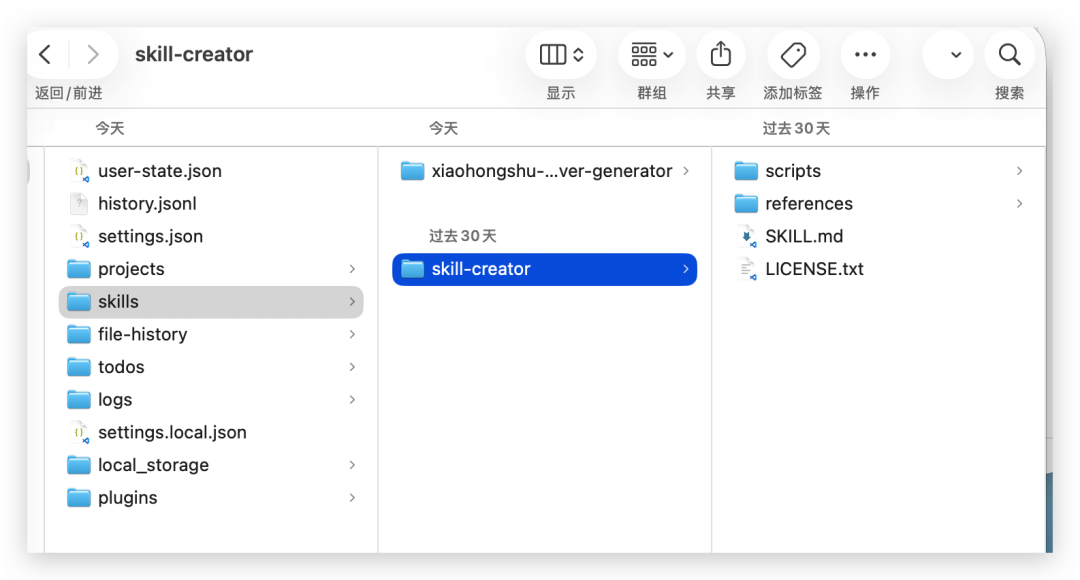Screen dimensions: 1080x580
Task: Click the 共享 share icon
Action: 721,55
